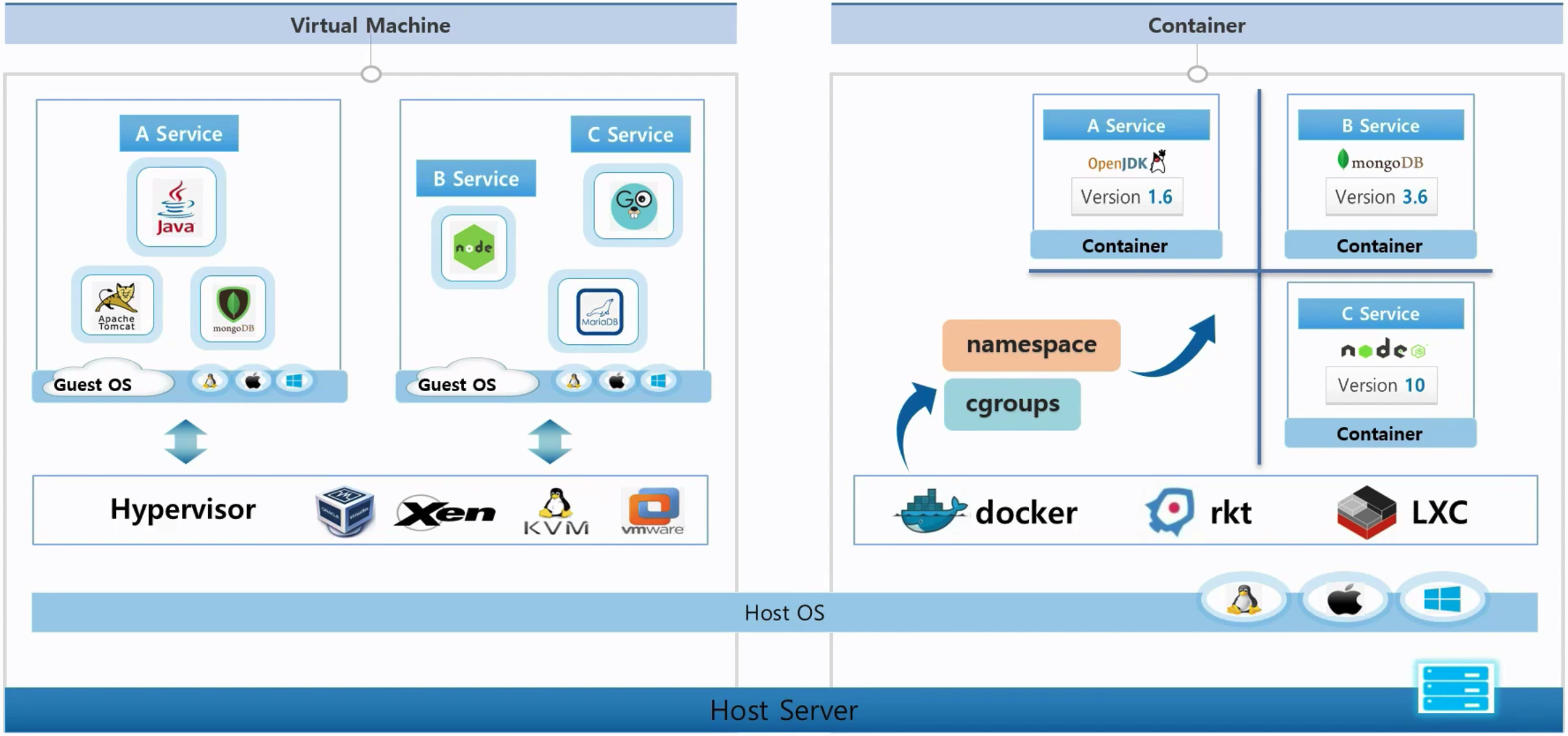
Task: Click the teal cgroups button
Action: 1012,404
